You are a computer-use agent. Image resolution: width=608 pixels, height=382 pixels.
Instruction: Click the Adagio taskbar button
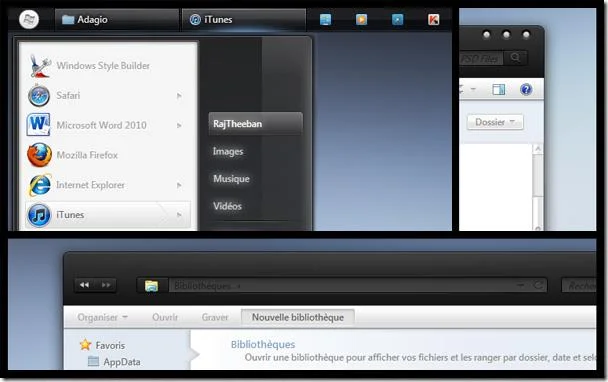coord(117,19)
